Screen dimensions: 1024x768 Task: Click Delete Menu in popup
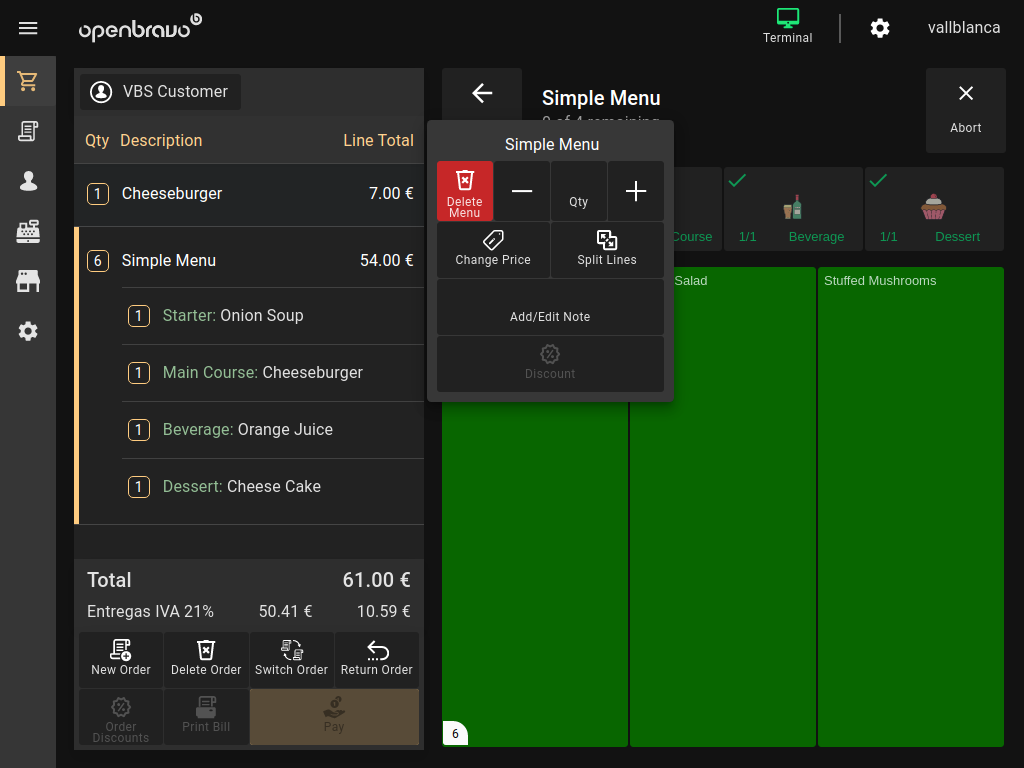(x=465, y=191)
